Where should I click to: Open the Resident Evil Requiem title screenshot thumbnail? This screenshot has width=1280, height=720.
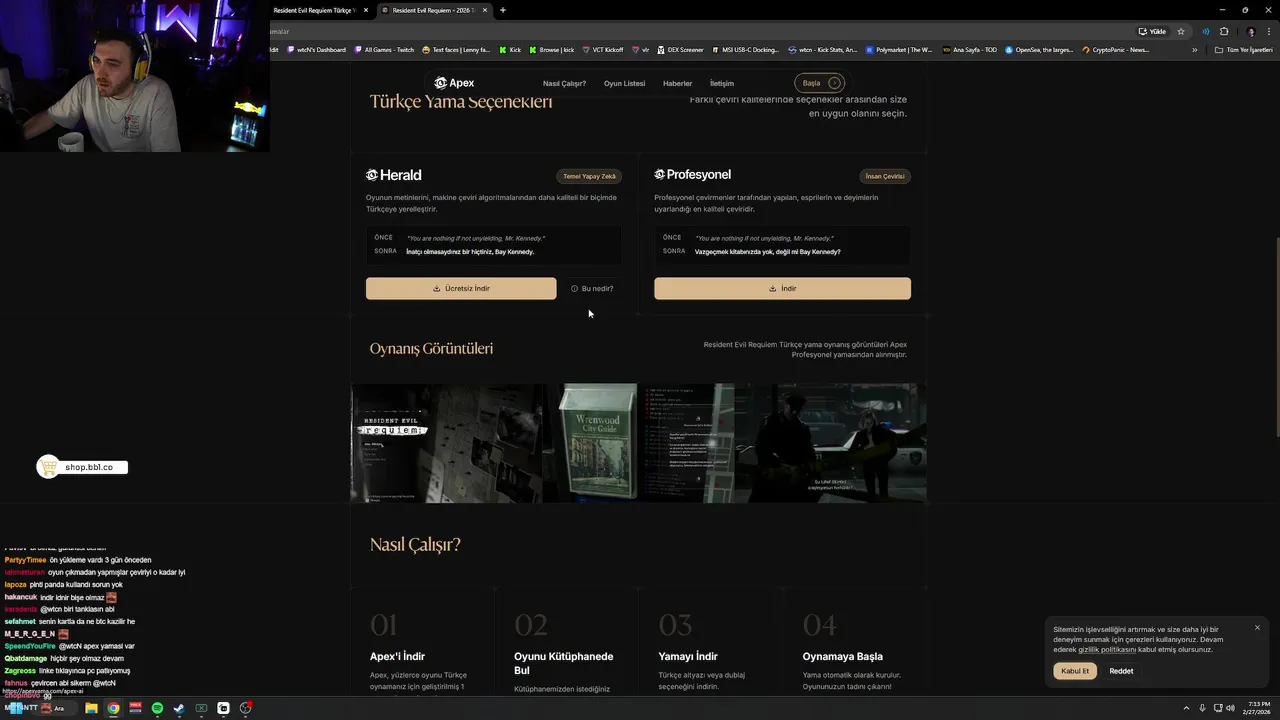point(446,443)
